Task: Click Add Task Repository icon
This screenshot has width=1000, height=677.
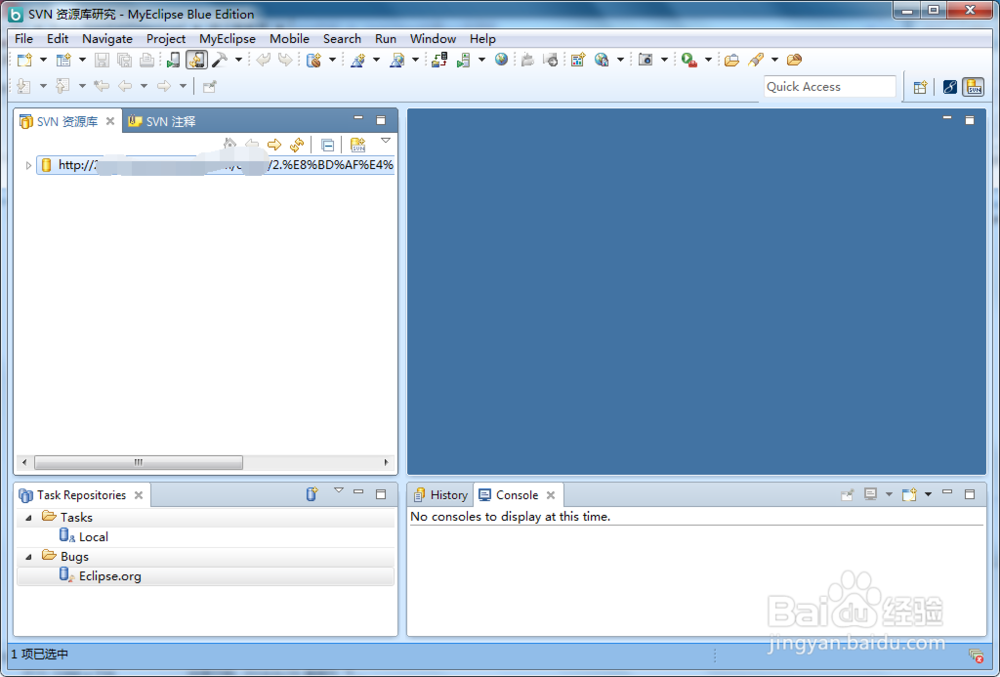Action: 311,494
